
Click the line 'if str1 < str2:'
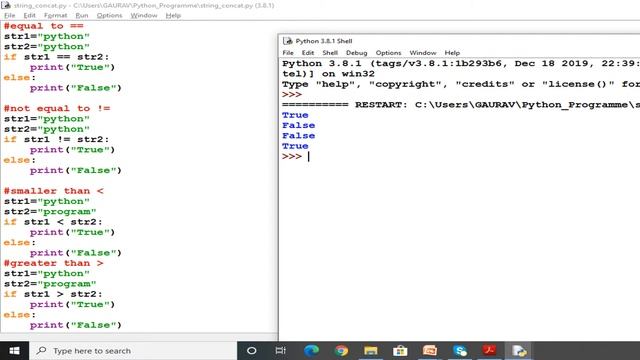53,222
